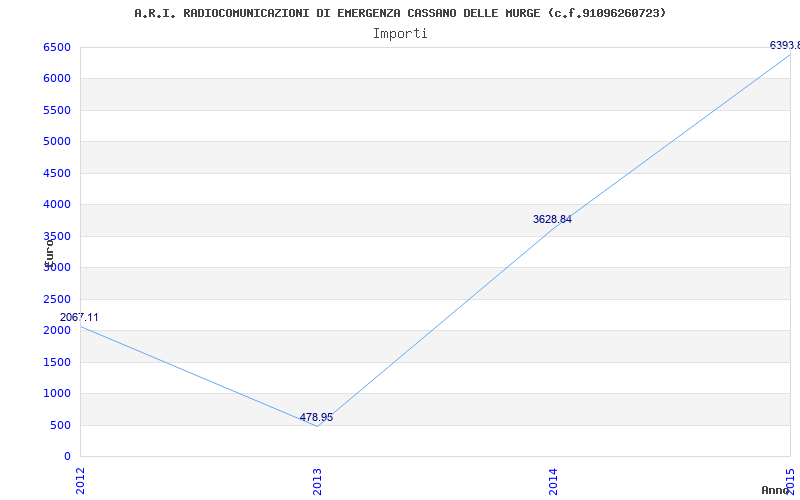Click the 500 y-axis value
Image resolution: width=800 pixels, height=500 pixels.
click(60, 425)
